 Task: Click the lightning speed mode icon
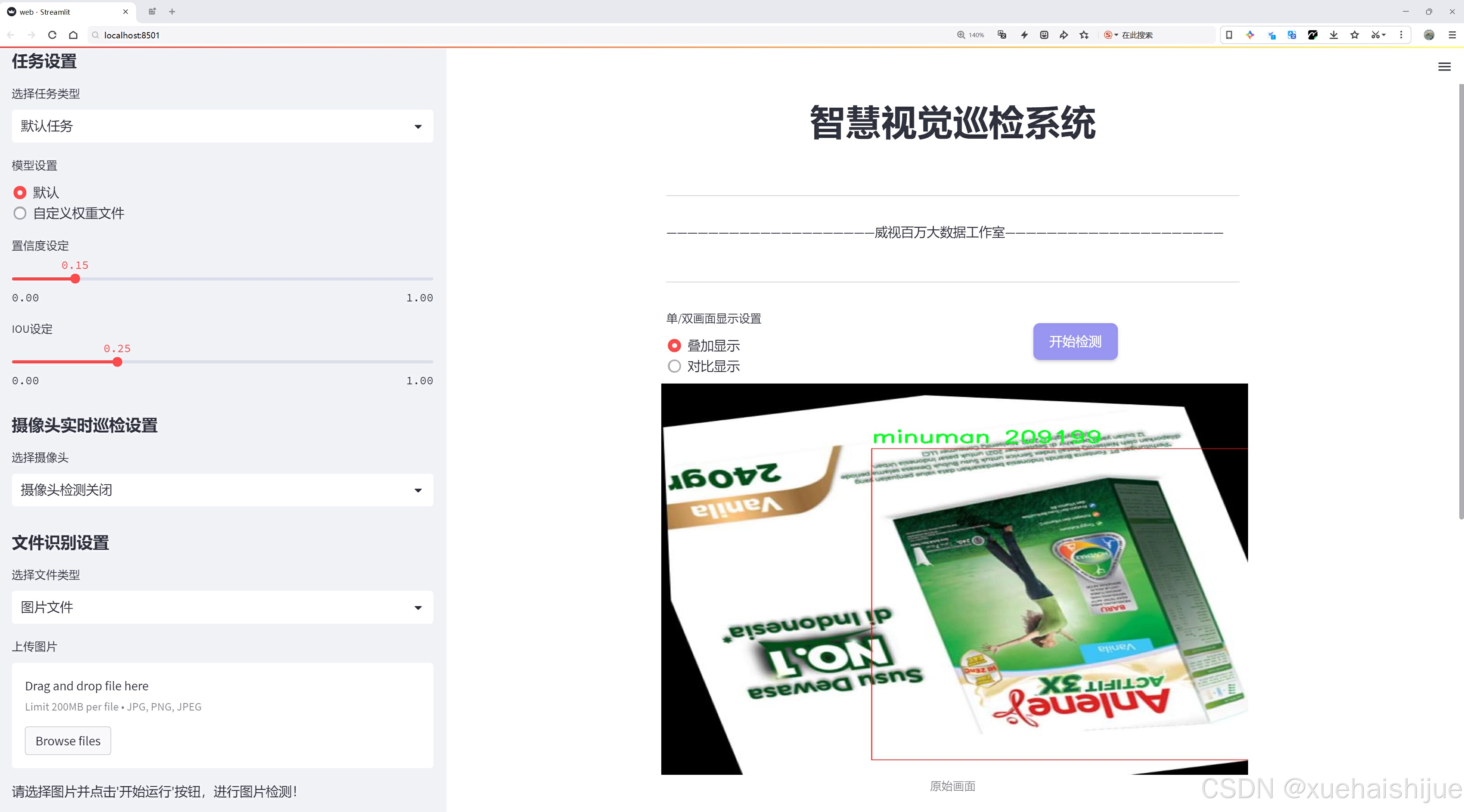(x=1024, y=34)
